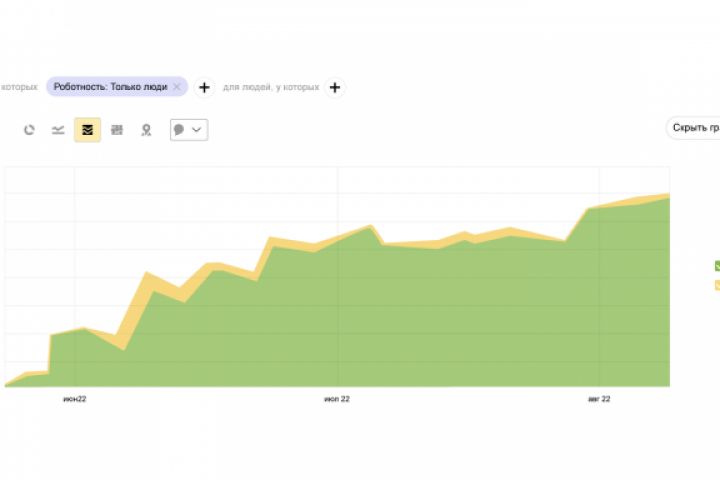Select the stacked area chart icon
720x480 pixels.
click(x=87, y=130)
